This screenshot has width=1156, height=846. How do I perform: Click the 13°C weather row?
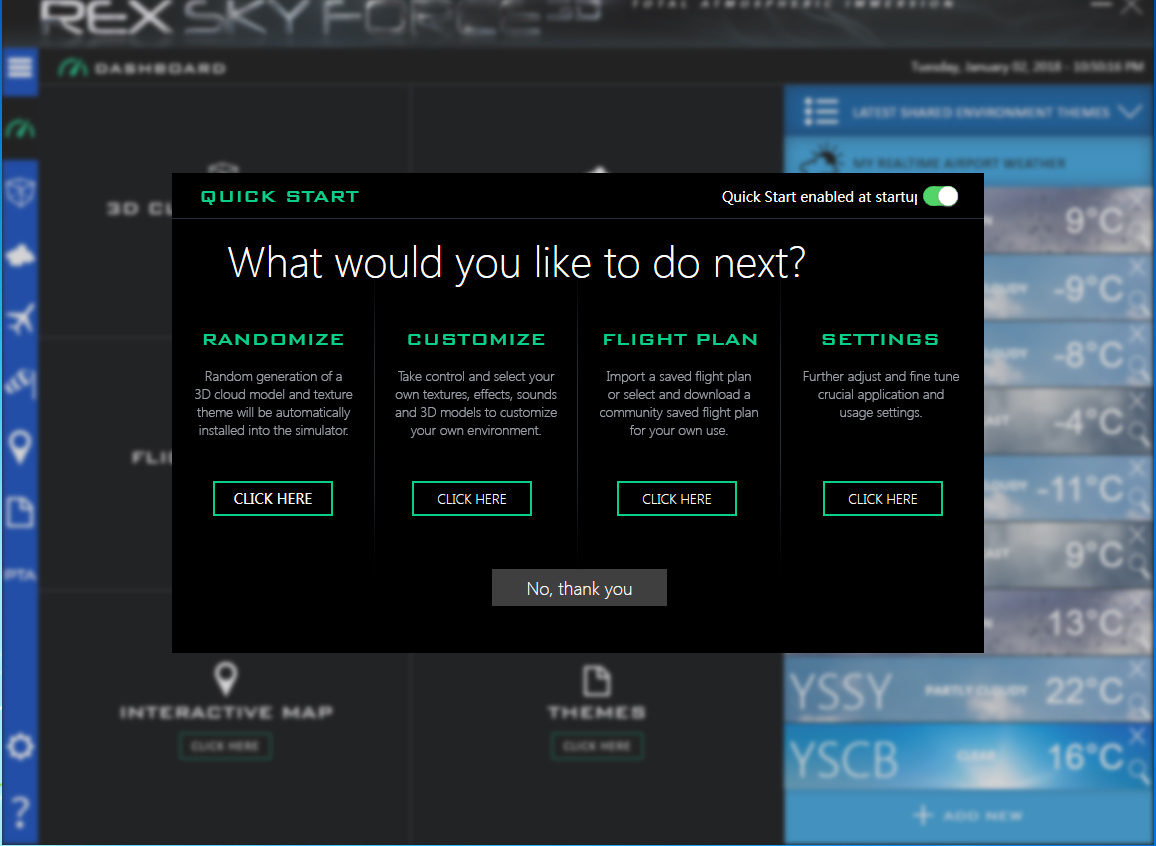[1068, 623]
